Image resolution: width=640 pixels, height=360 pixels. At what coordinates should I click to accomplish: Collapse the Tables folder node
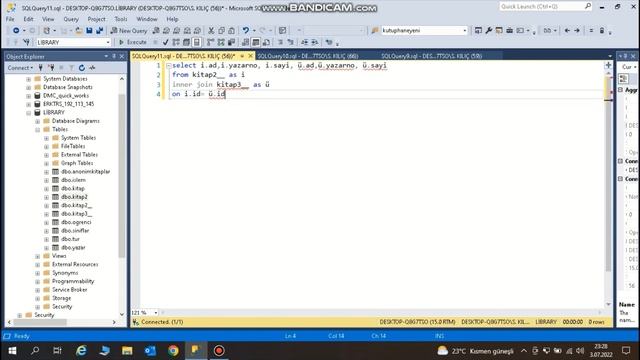point(38,129)
